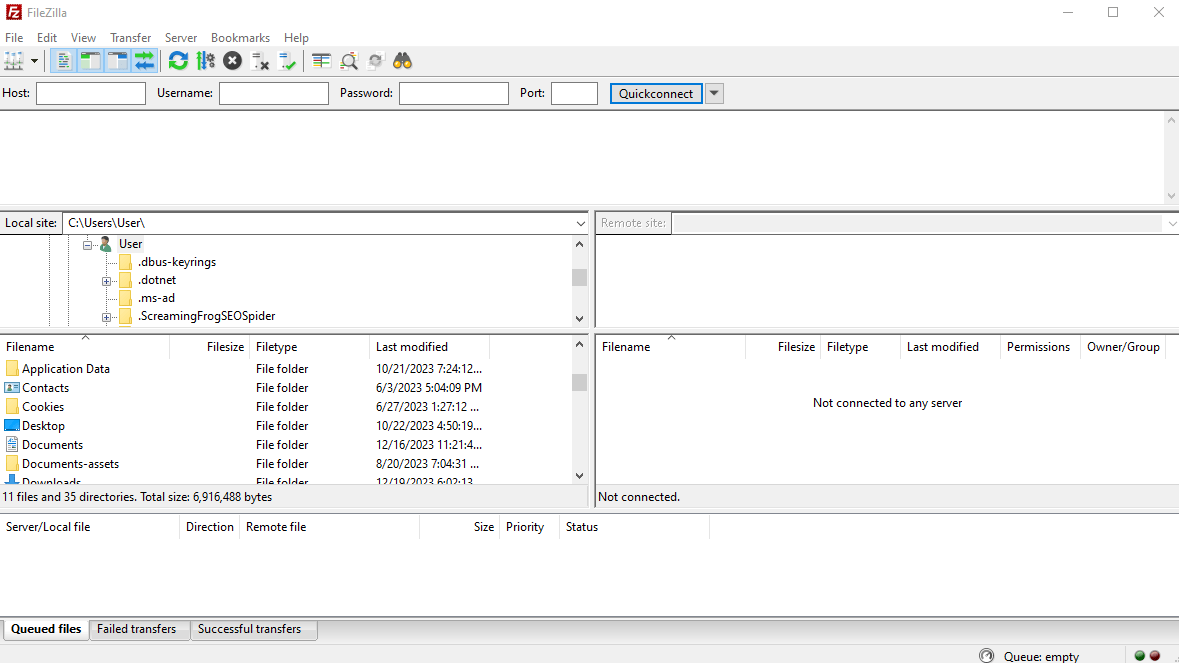Select the Contacts folder icon
The height and width of the screenshot is (663, 1179).
(x=12, y=387)
